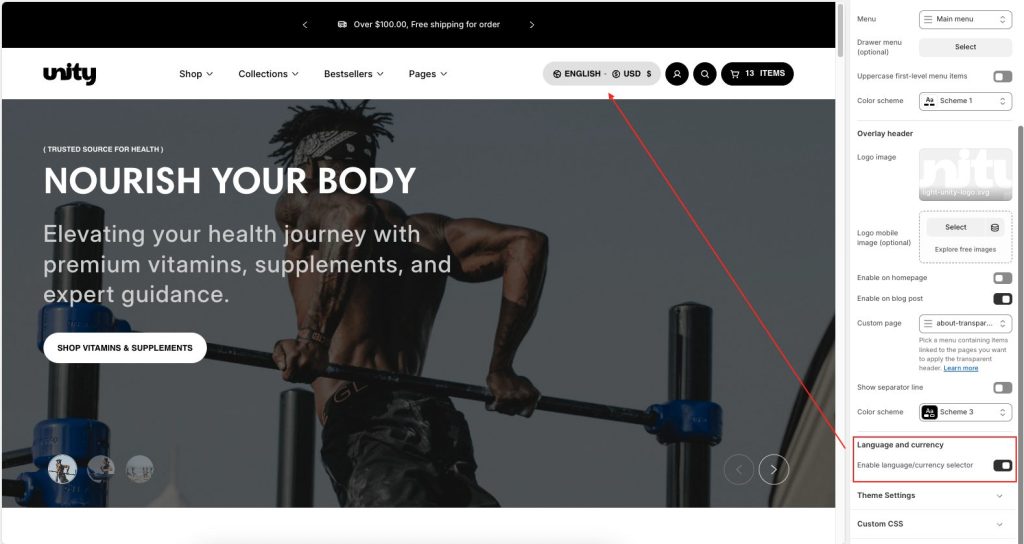Viewport: 1024px width, 544px height.
Task: Click Shop Vitamins & Supplements button
Action: pyautogui.click(x=125, y=348)
